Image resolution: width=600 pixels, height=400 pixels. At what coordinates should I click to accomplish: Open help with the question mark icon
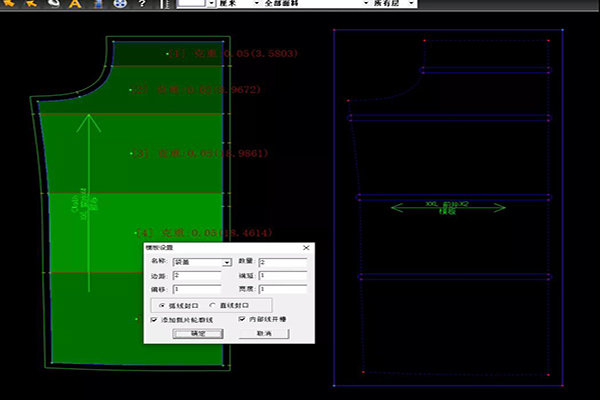point(143,4)
